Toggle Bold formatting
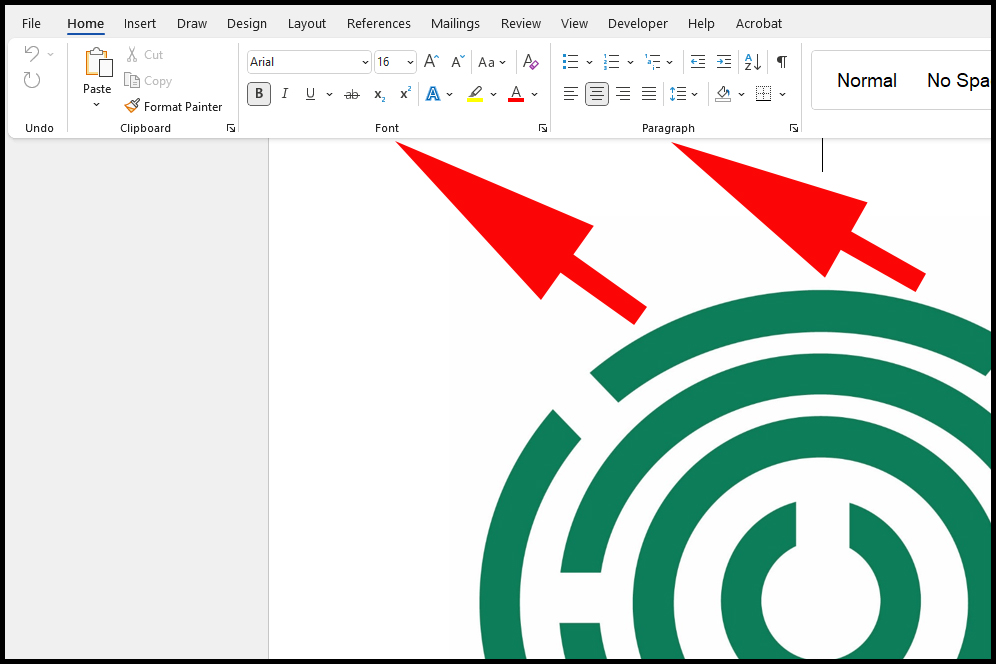The image size is (996, 664). [259, 94]
